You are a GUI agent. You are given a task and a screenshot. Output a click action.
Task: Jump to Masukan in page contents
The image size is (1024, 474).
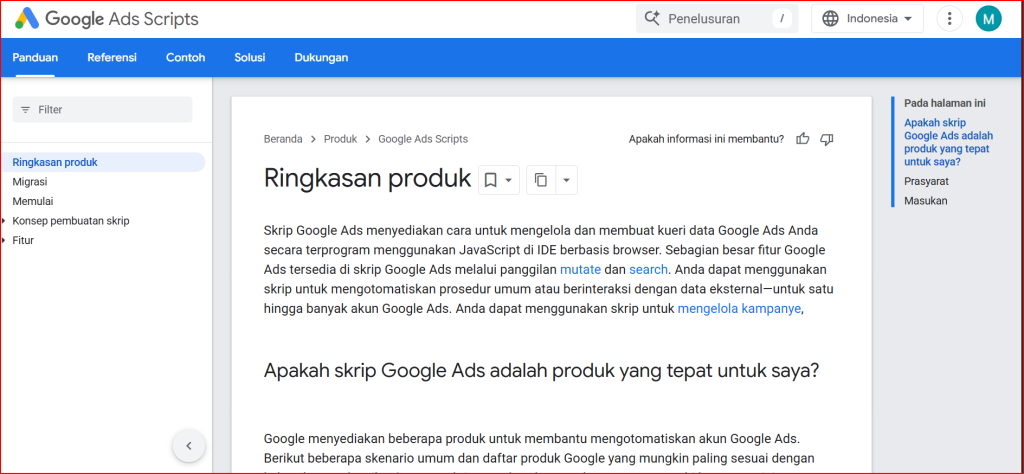[925, 200]
